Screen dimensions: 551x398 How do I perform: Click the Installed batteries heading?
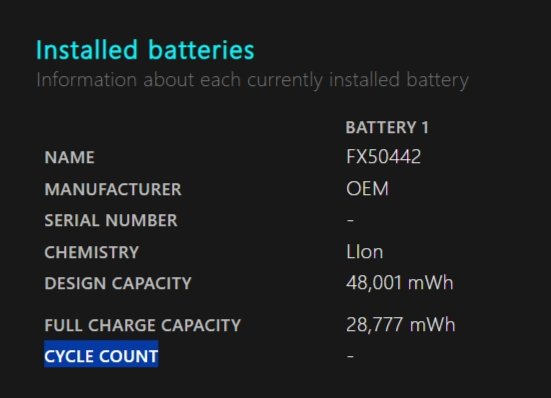145,50
